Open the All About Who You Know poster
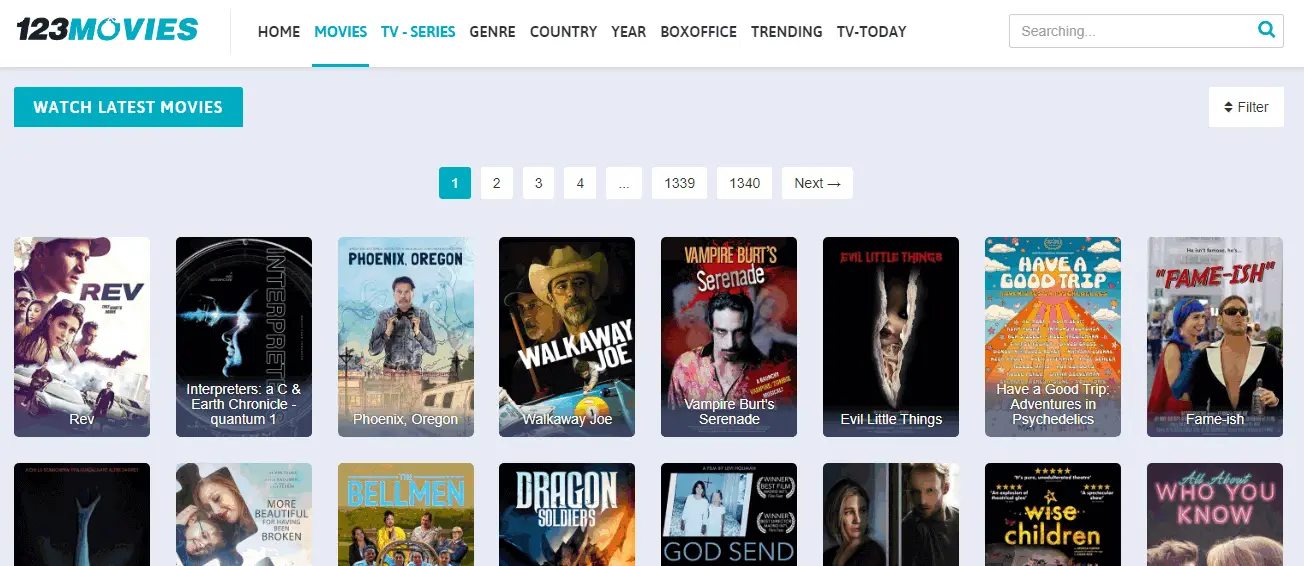The width and height of the screenshot is (1304, 566). [x=1215, y=514]
